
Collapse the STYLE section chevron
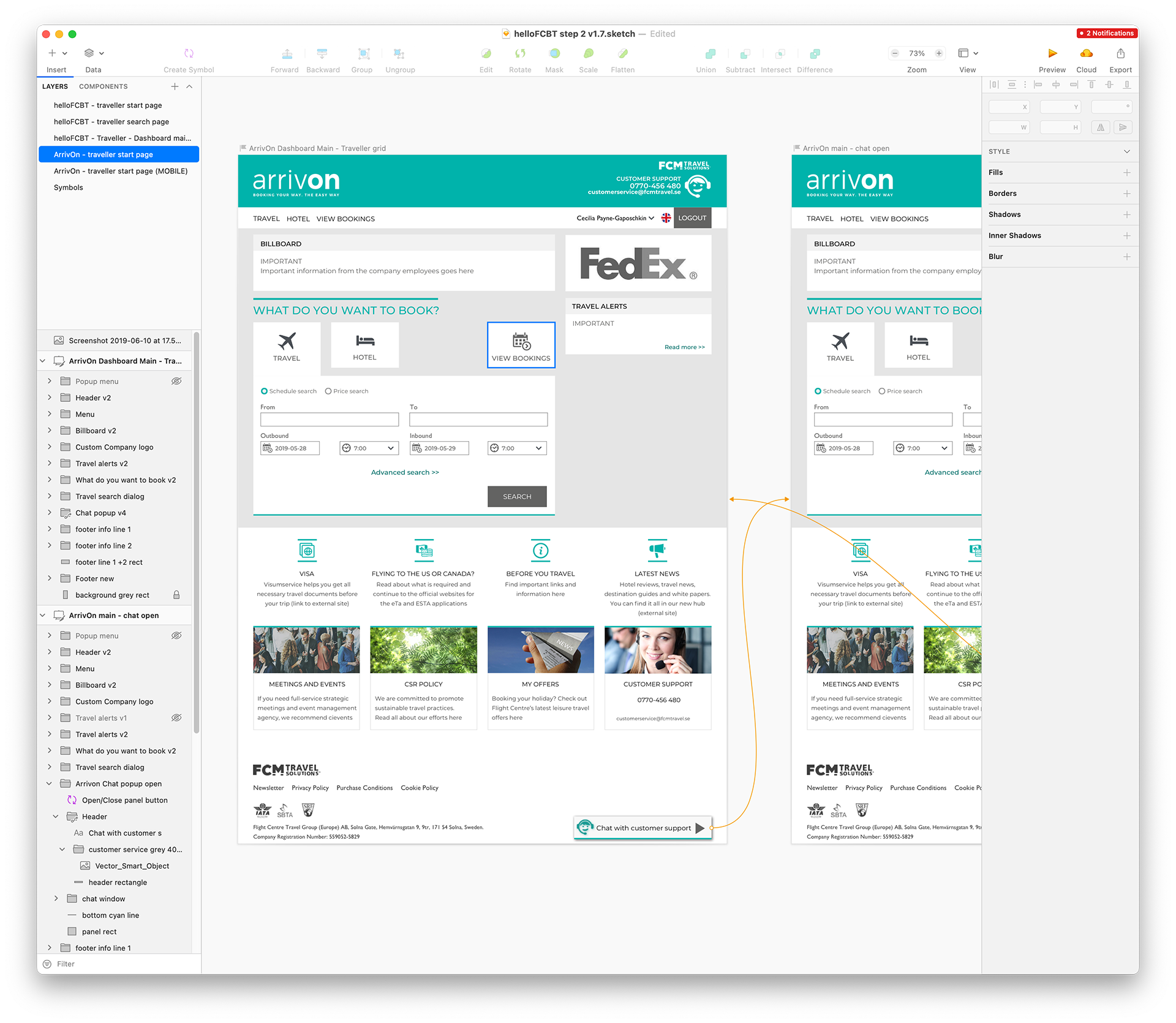pyautogui.click(x=1126, y=151)
